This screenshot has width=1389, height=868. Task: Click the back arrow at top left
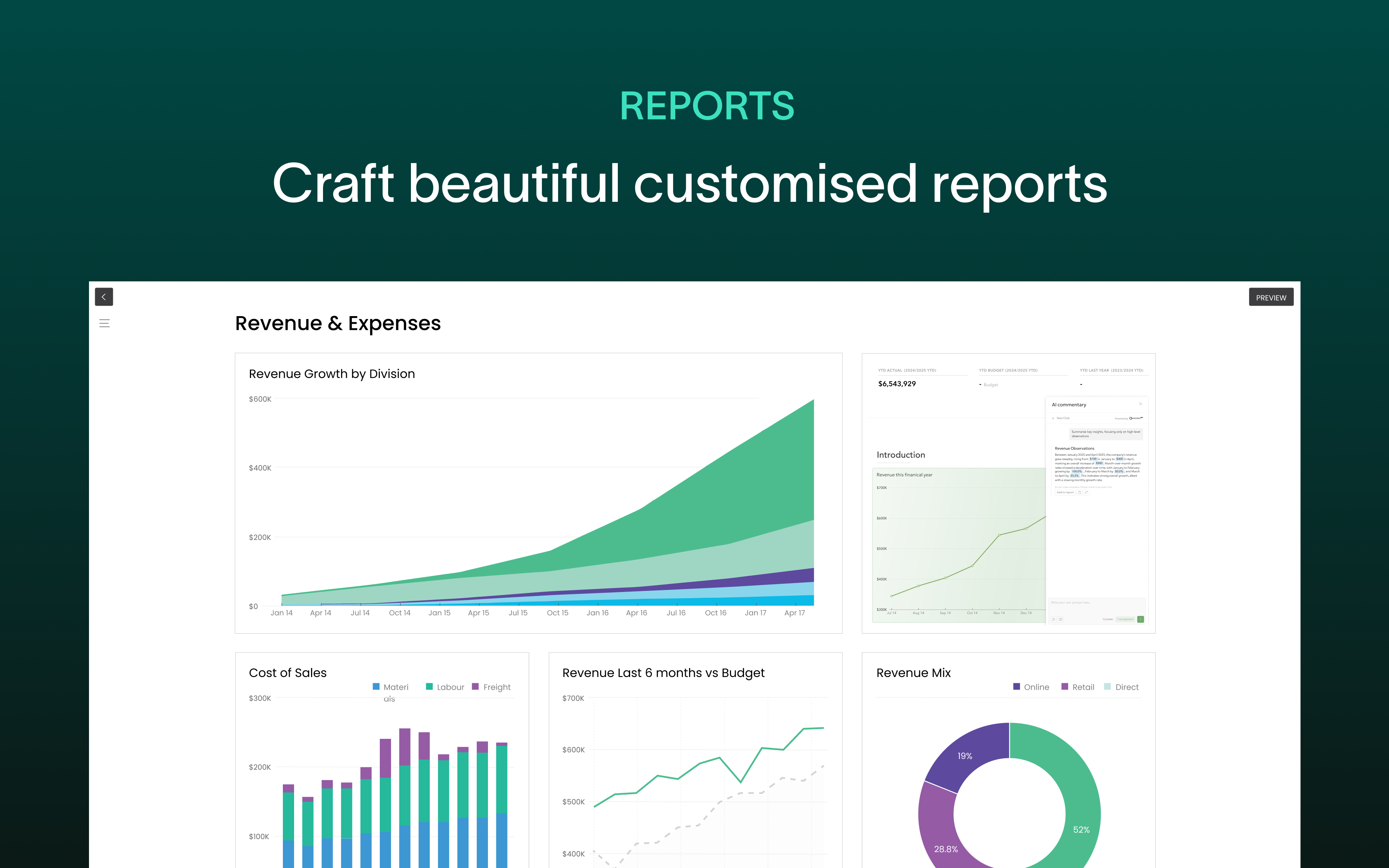pyautogui.click(x=104, y=297)
